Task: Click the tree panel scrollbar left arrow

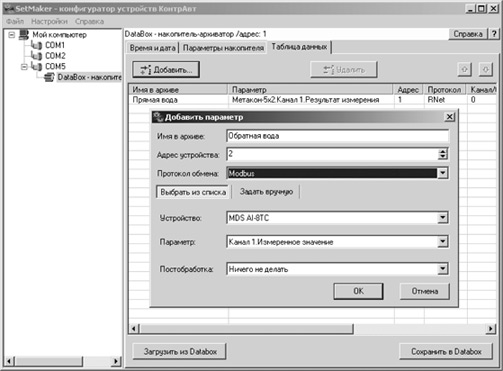Action: coord(9,361)
